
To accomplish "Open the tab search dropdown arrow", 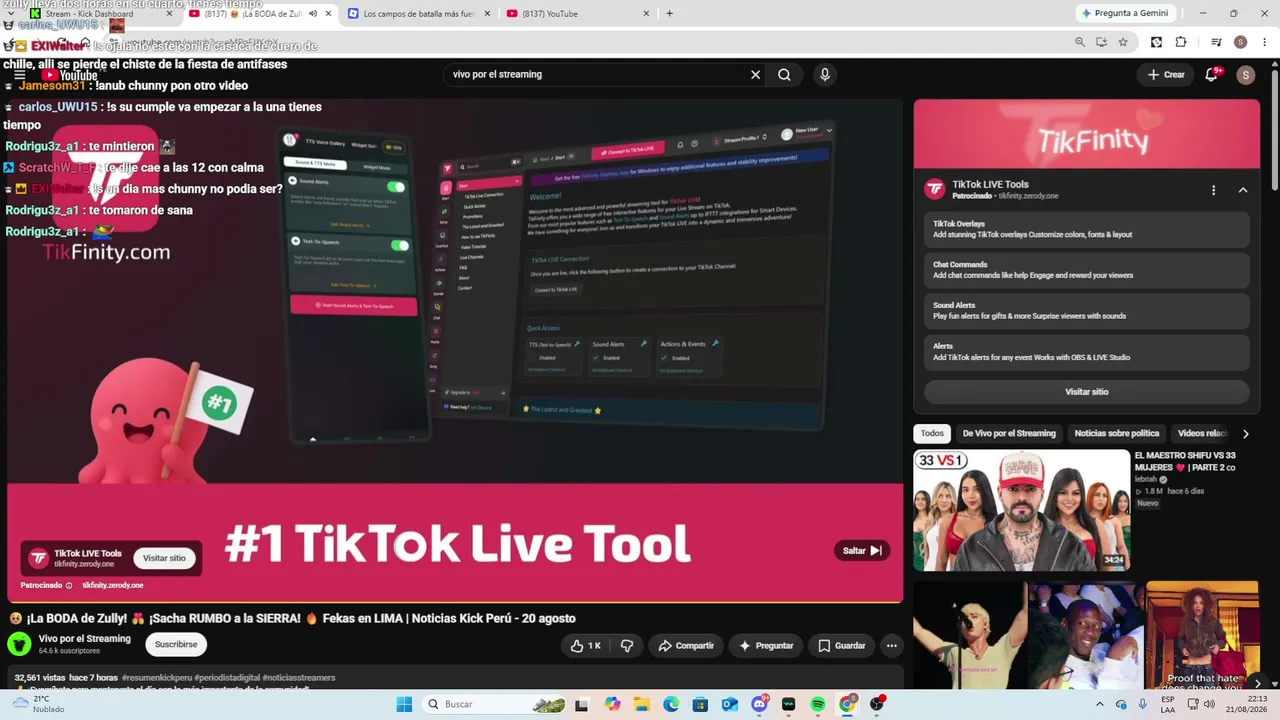I will point(10,14).
